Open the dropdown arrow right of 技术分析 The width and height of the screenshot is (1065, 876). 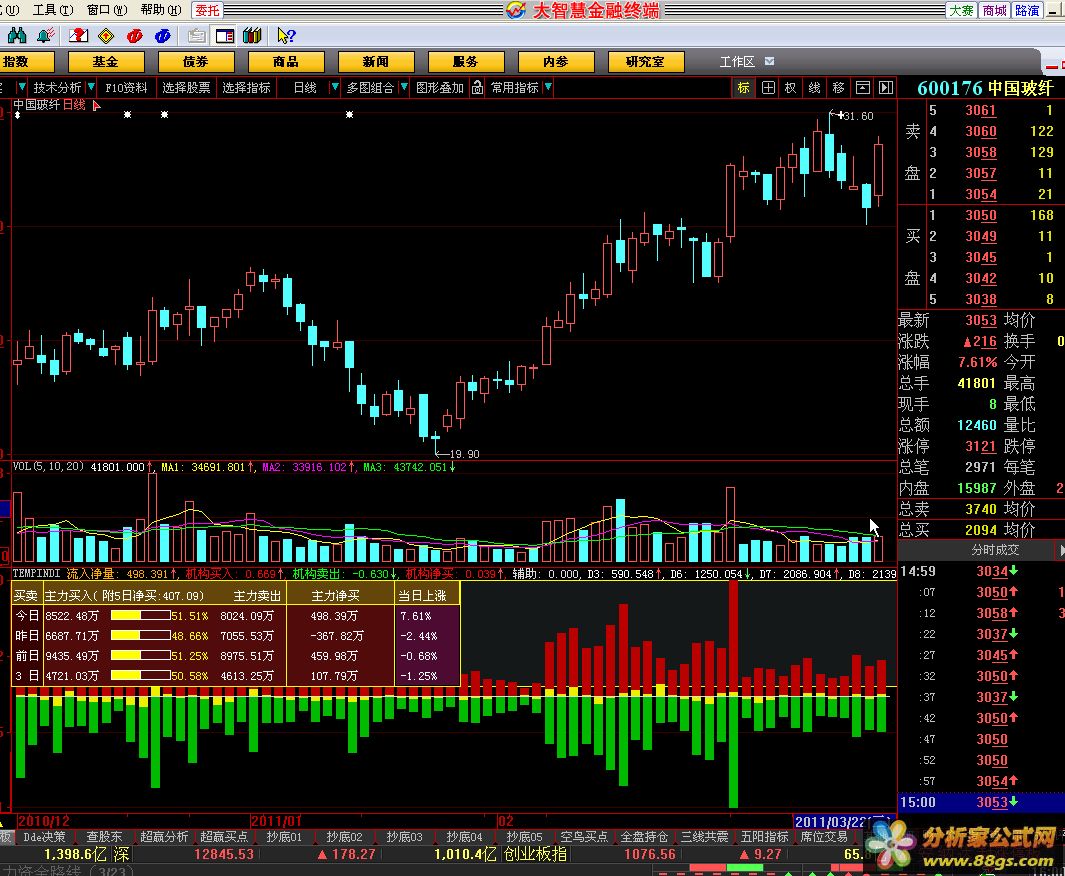click(91, 88)
